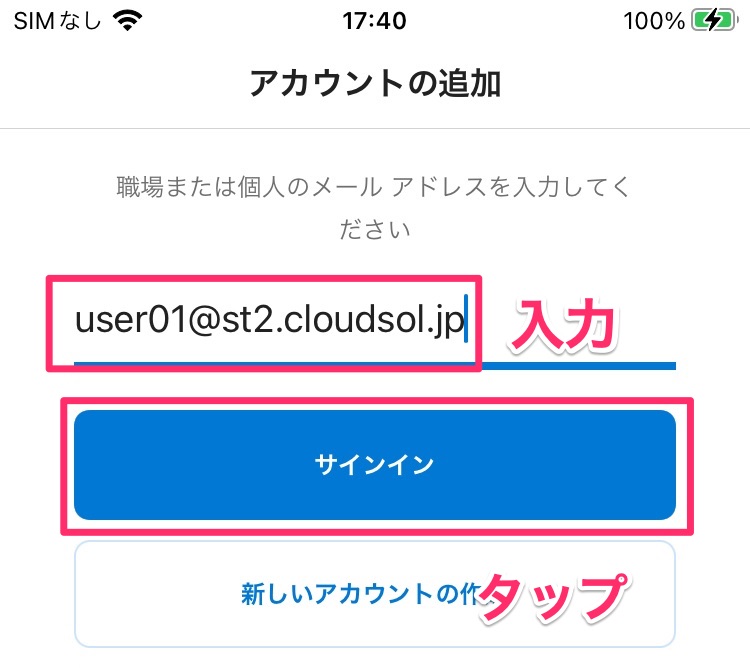Tap the cloudsol.jp domain text
750x668 pixels.
click(374, 321)
